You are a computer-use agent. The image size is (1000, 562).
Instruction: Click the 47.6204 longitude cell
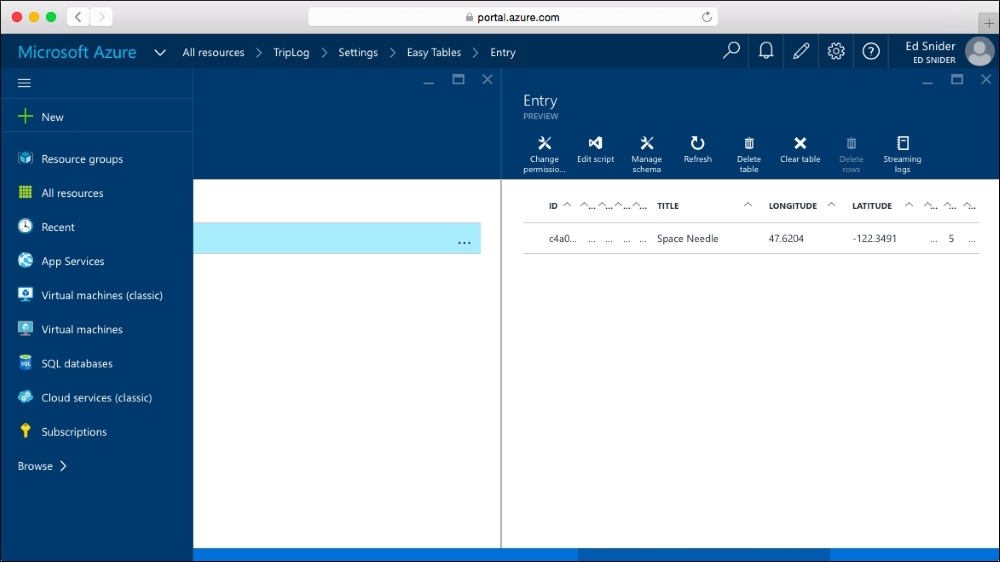[x=786, y=239]
